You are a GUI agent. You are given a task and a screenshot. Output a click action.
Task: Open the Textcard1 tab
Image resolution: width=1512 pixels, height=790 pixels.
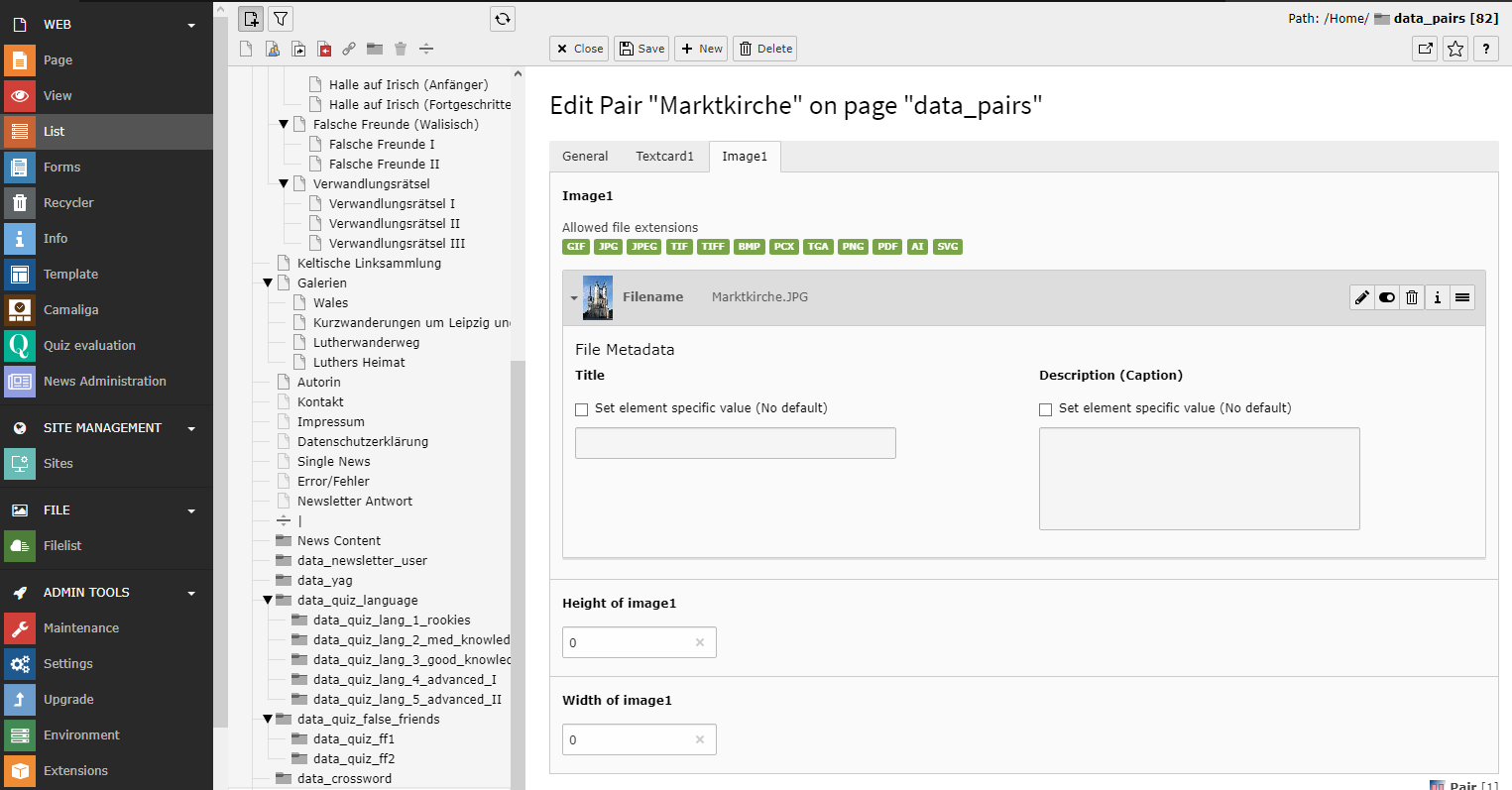coord(664,157)
